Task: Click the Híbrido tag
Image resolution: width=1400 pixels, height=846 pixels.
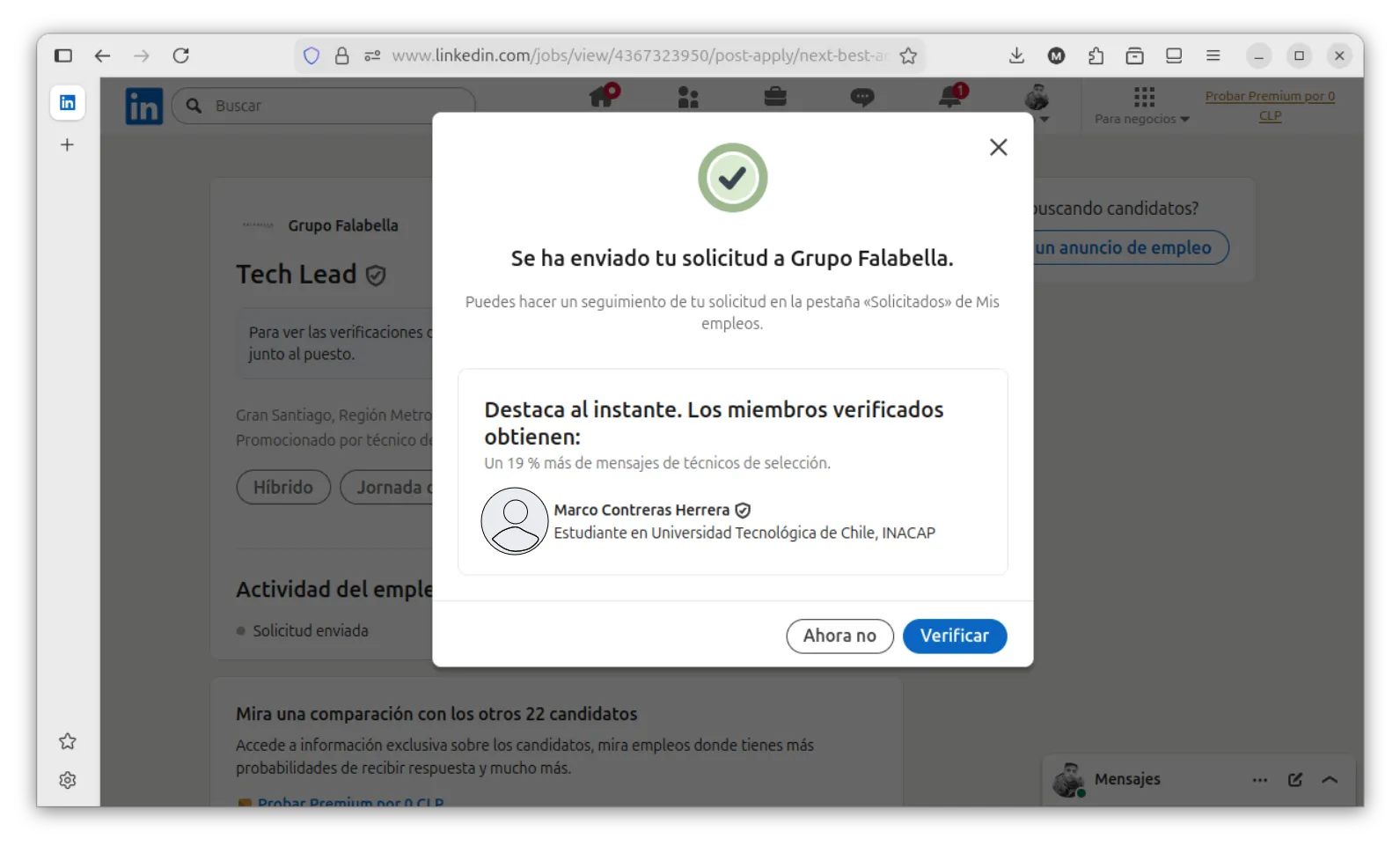Action: (283, 487)
